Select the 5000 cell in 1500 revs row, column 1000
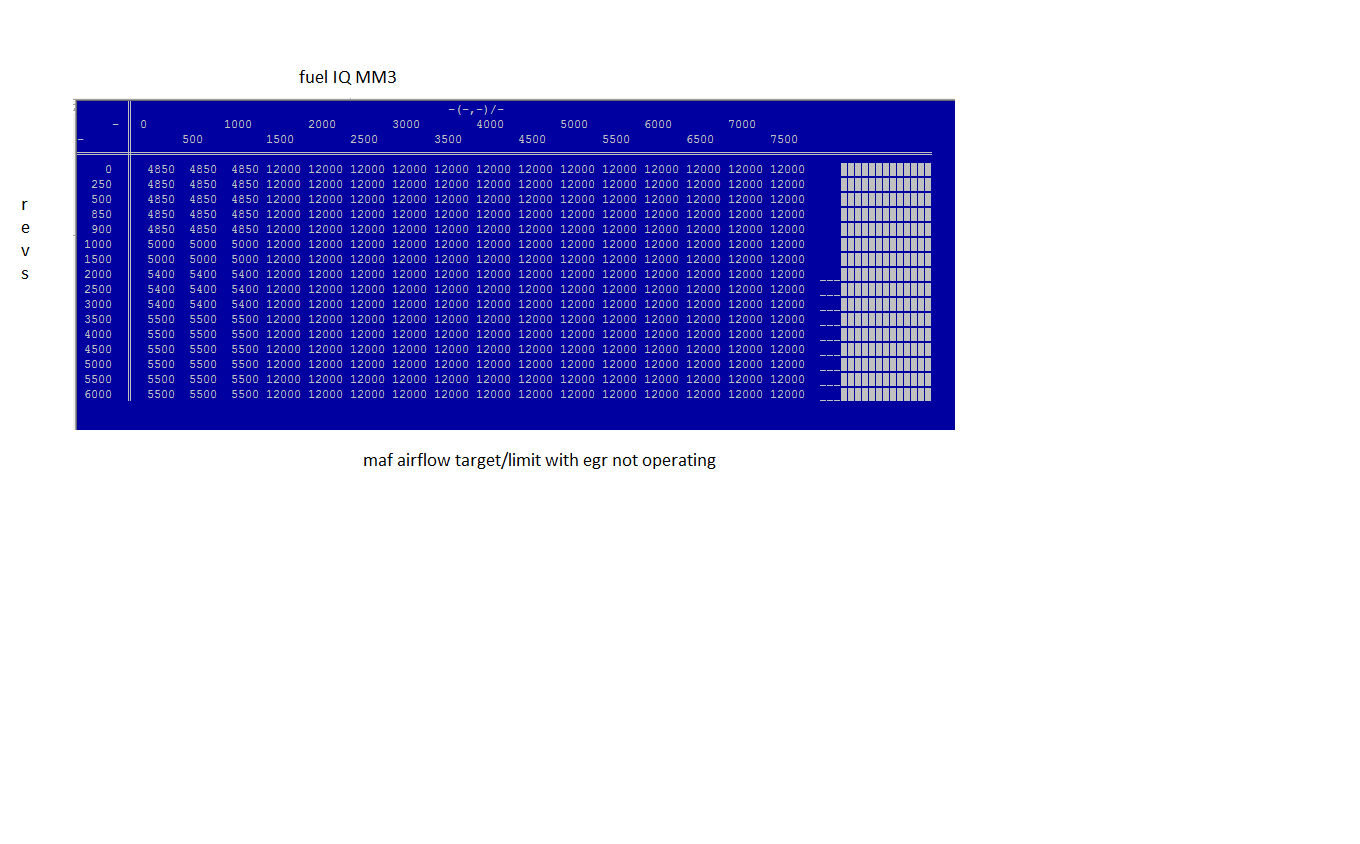Viewport: 1360px width, 844px height. pyautogui.click(x=245, y=260)
